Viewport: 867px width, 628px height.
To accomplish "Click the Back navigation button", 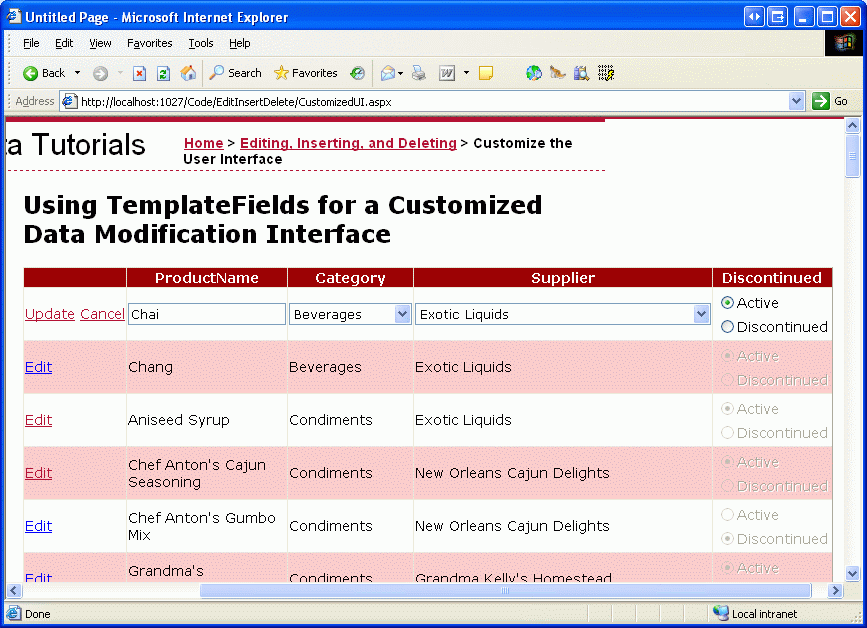I will [44, 73].
